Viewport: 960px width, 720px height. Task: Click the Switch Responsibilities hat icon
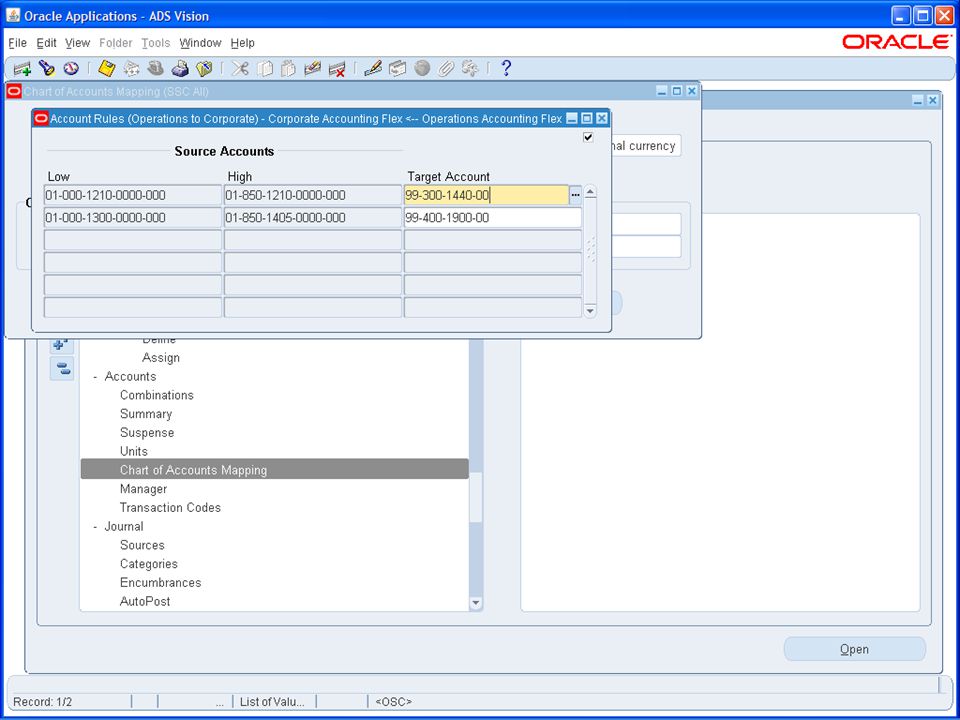(156, 69)
